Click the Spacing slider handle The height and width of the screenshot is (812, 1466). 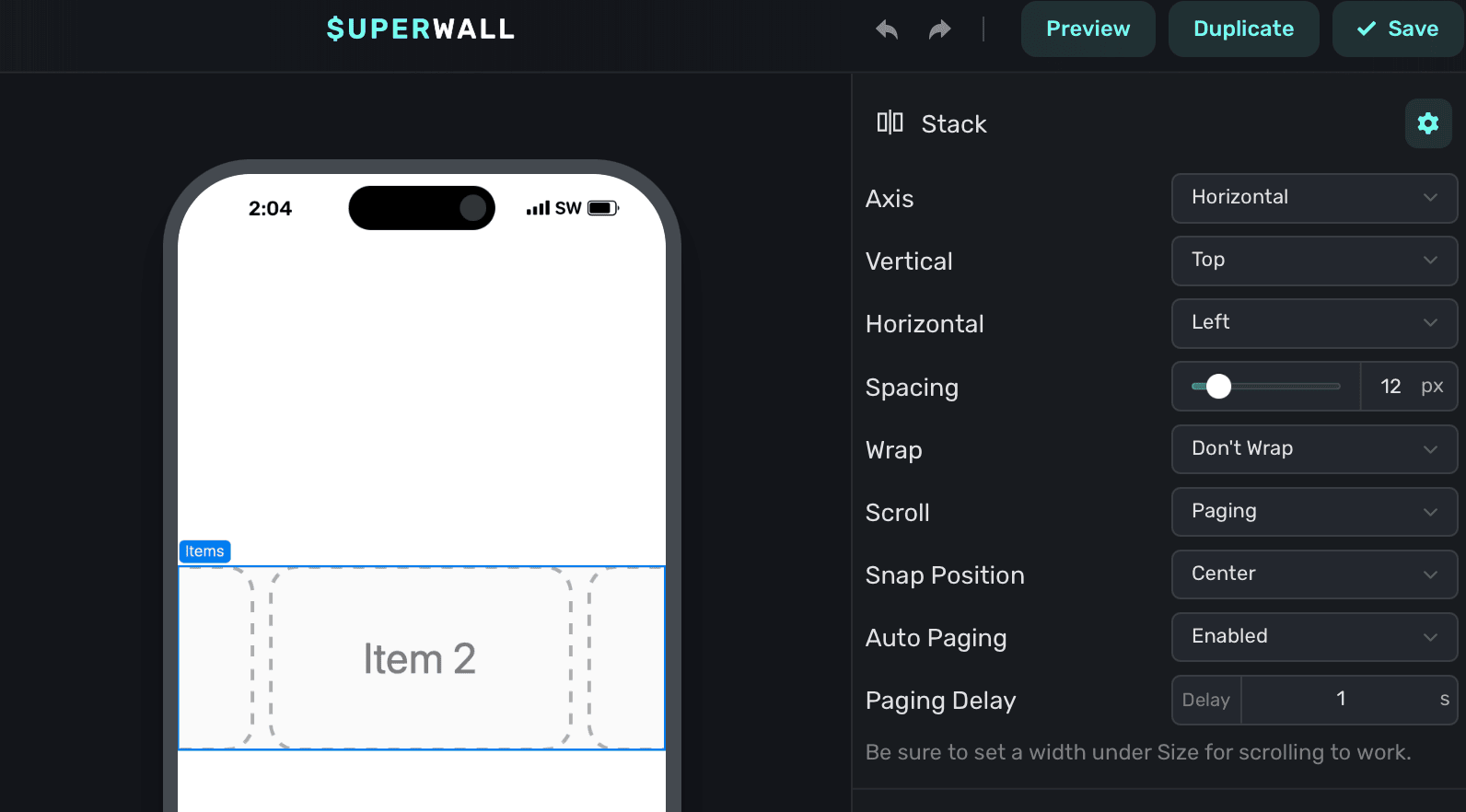pos(1218,387)
